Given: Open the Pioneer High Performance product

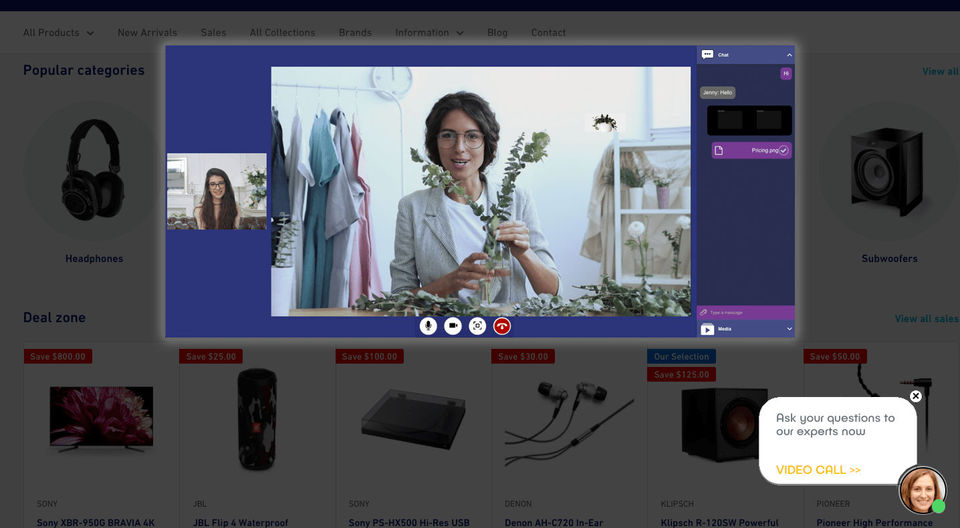Looking at the screenshot, I should point(874,522).
